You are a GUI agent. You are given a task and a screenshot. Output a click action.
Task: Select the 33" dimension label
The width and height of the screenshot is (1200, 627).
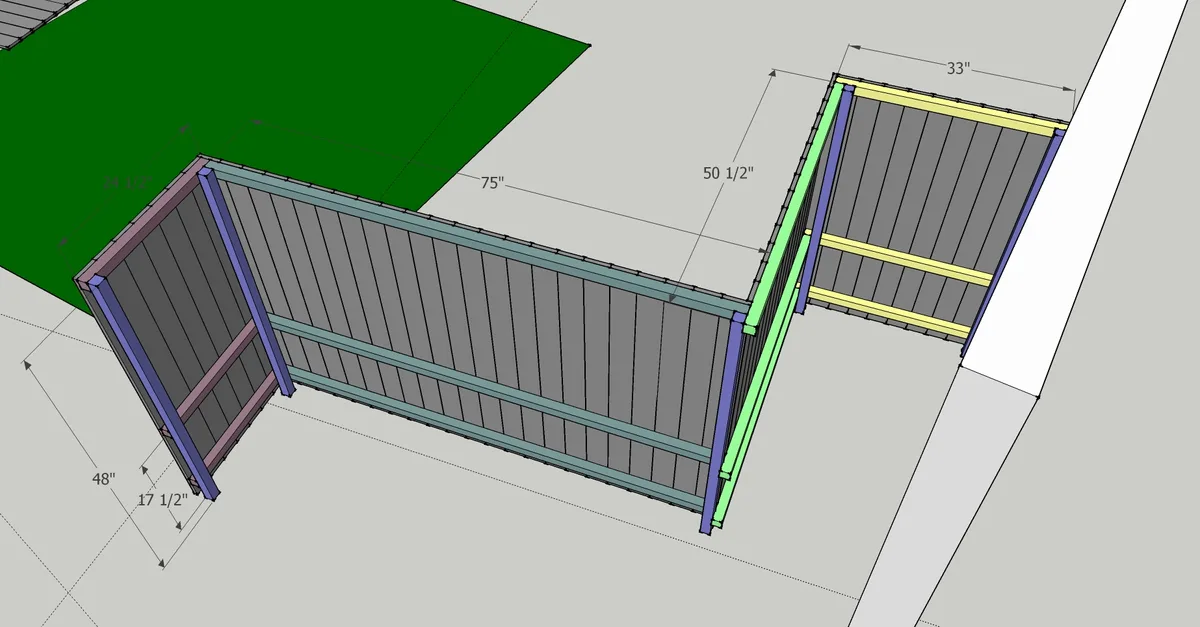pos(958,69)
